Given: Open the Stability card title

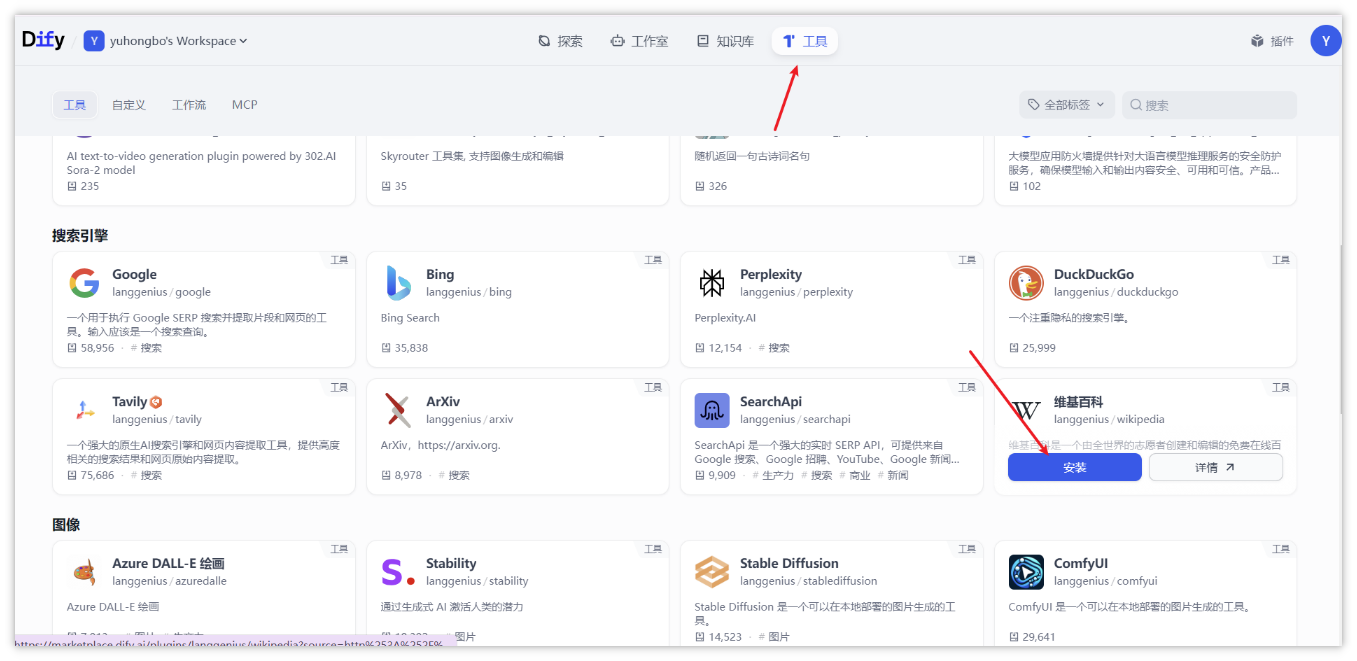Looking at the screenshot, I should point(451,563).
